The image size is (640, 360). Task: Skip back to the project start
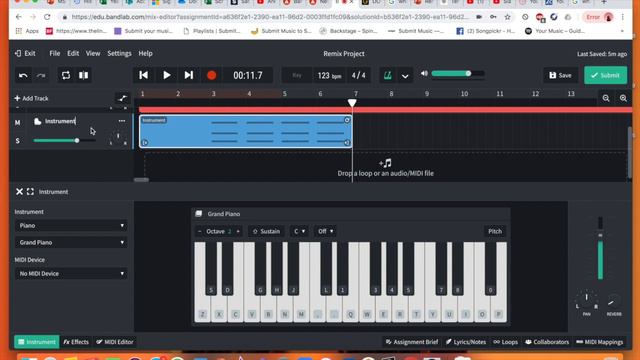click(144, 75)
